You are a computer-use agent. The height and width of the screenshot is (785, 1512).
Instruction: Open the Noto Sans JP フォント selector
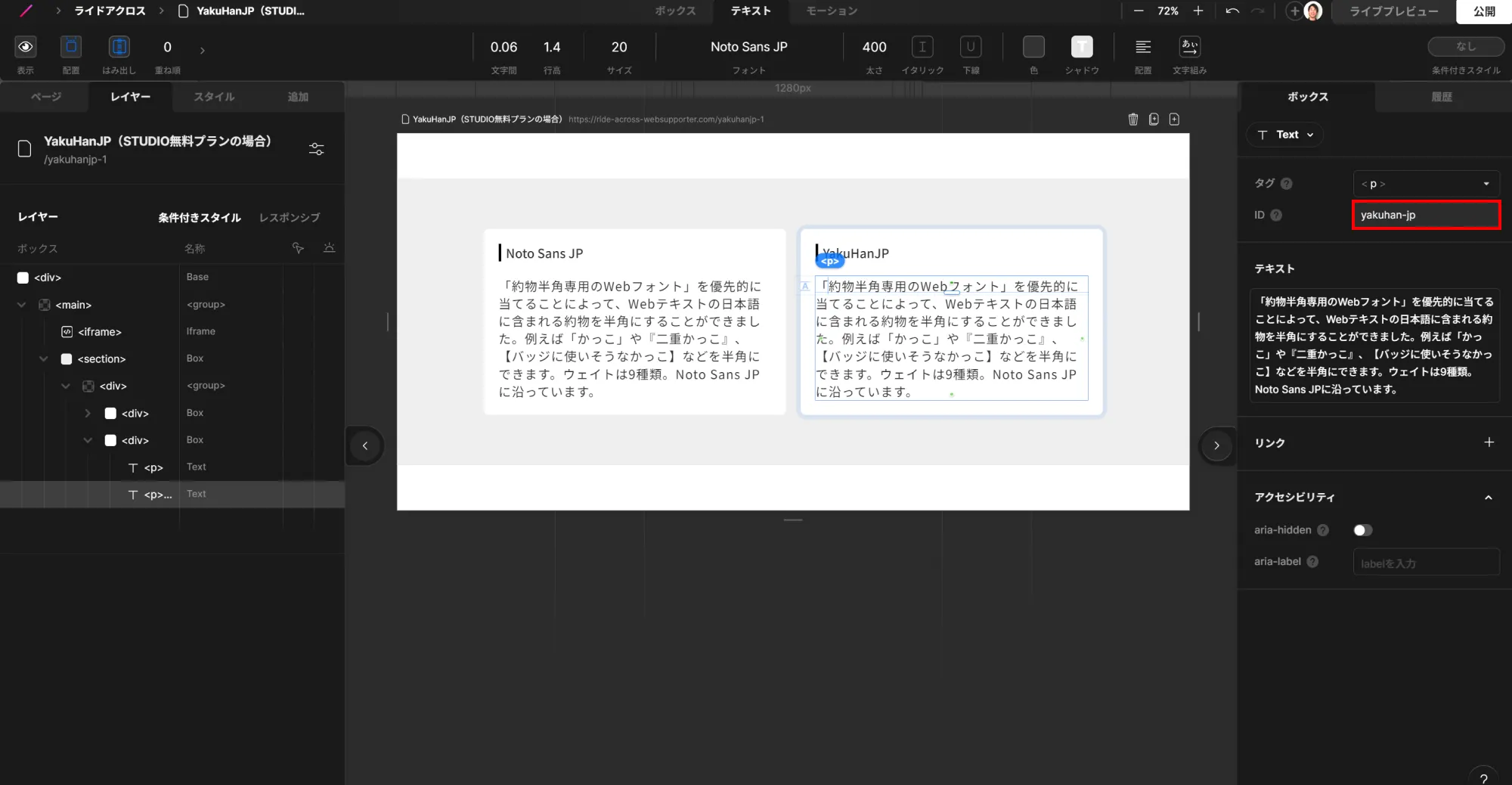click(748, 47)
